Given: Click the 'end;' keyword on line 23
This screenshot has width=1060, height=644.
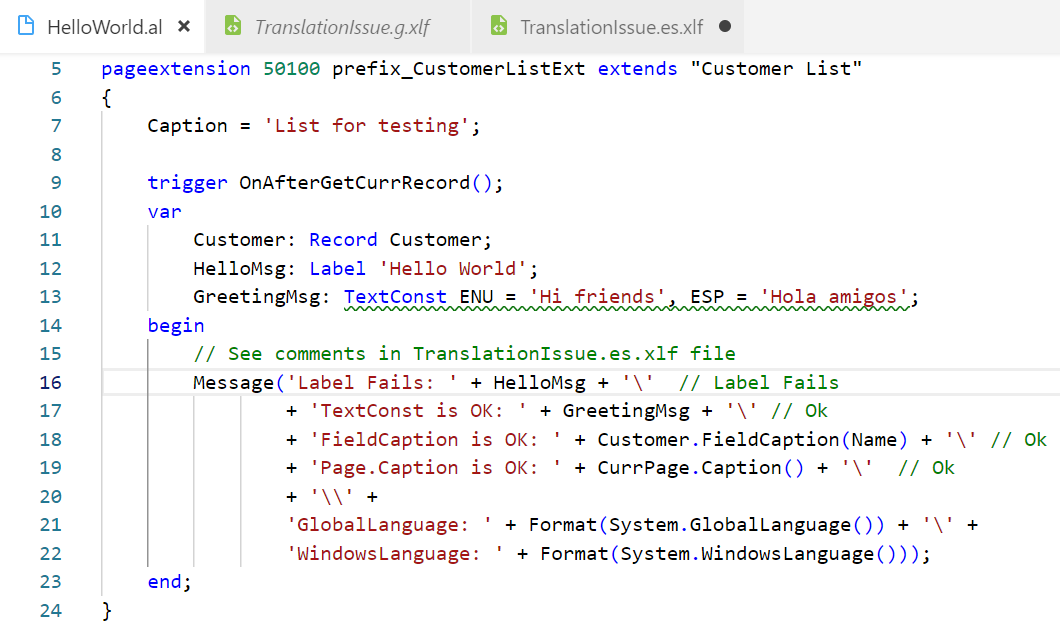Looking at the screenshot, I should (170, 583).
